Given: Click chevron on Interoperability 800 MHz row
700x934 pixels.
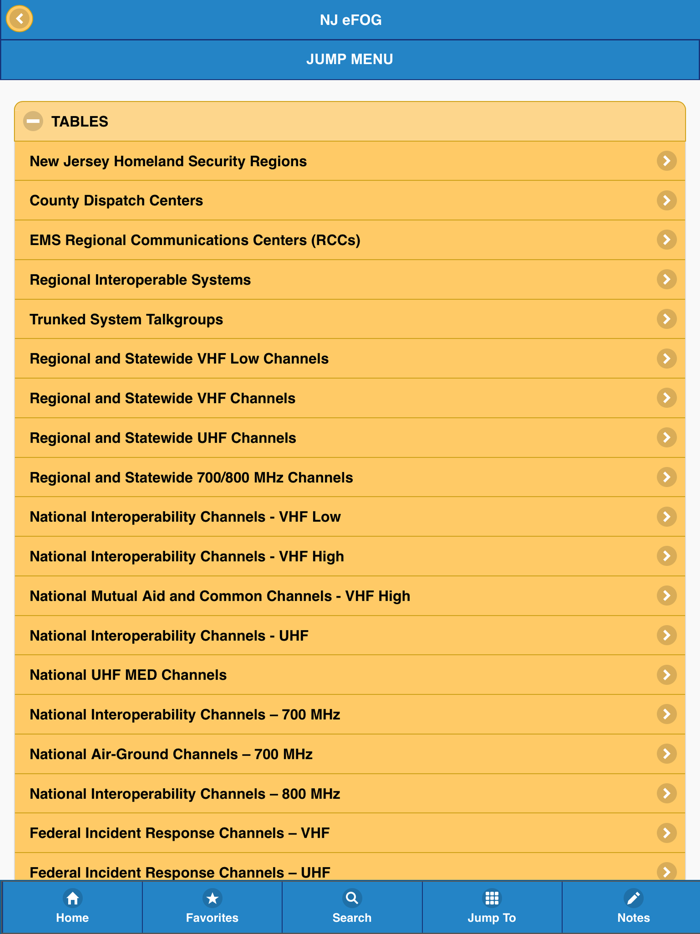Looking at the screenshot, I should (667, 793).
